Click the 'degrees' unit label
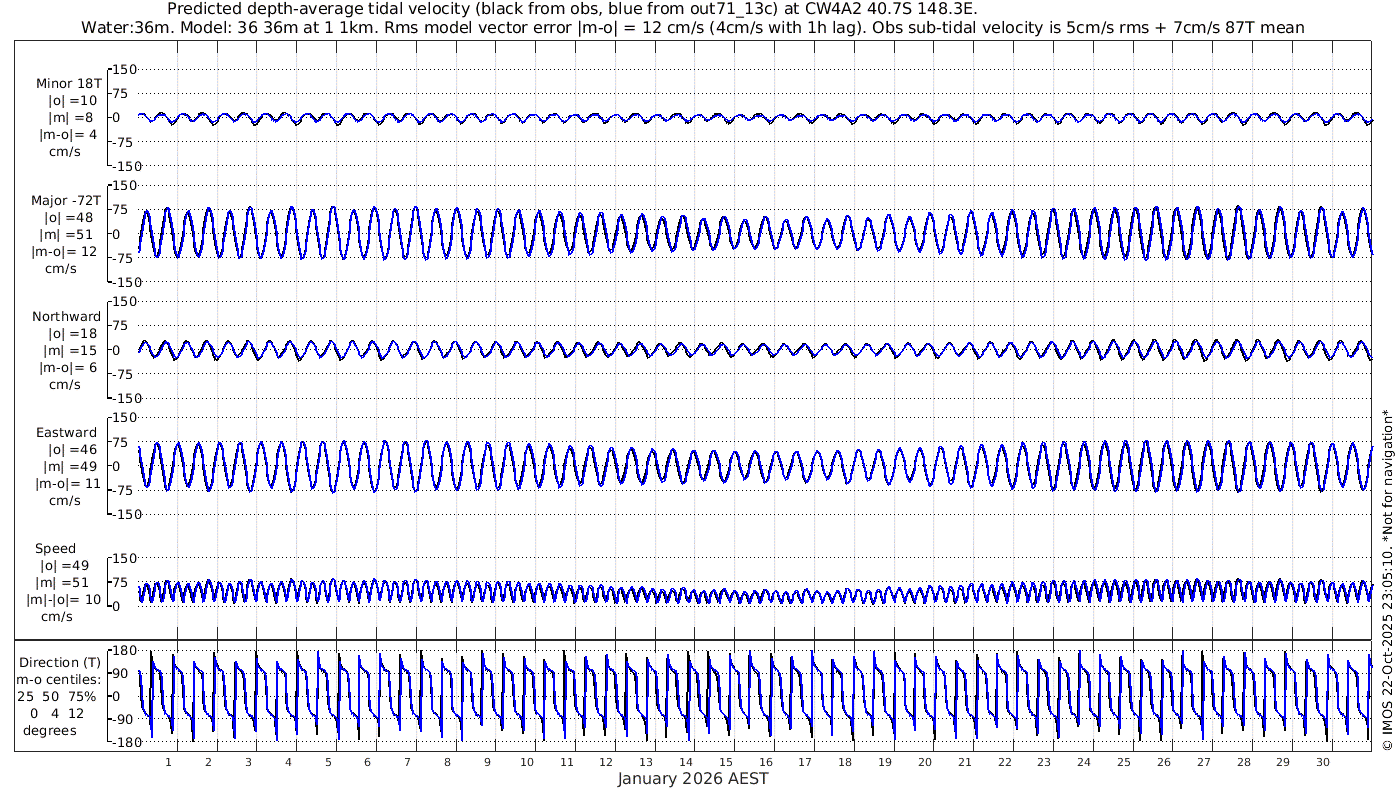The height and width of the screenshot is (800, 1400). 50,730
